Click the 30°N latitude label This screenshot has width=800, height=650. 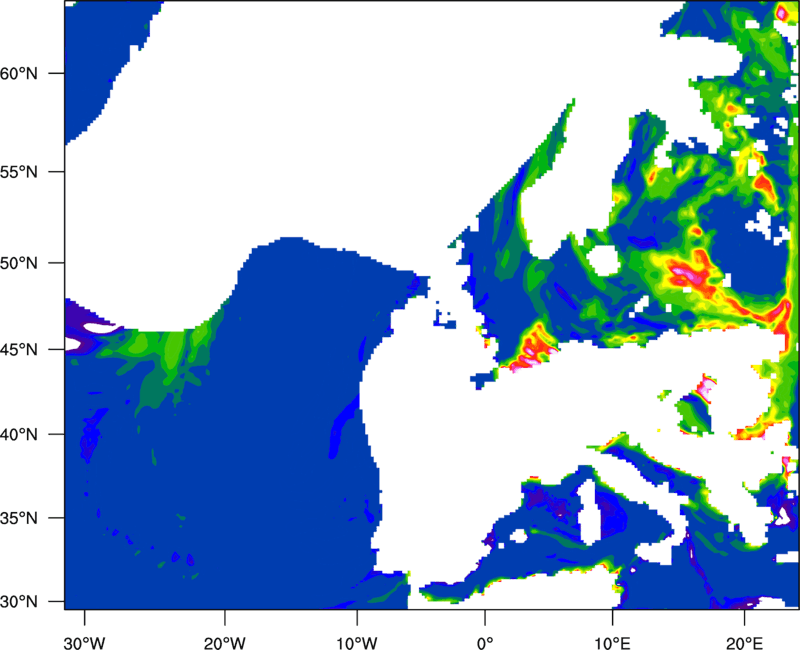click(x=19, y=602)
